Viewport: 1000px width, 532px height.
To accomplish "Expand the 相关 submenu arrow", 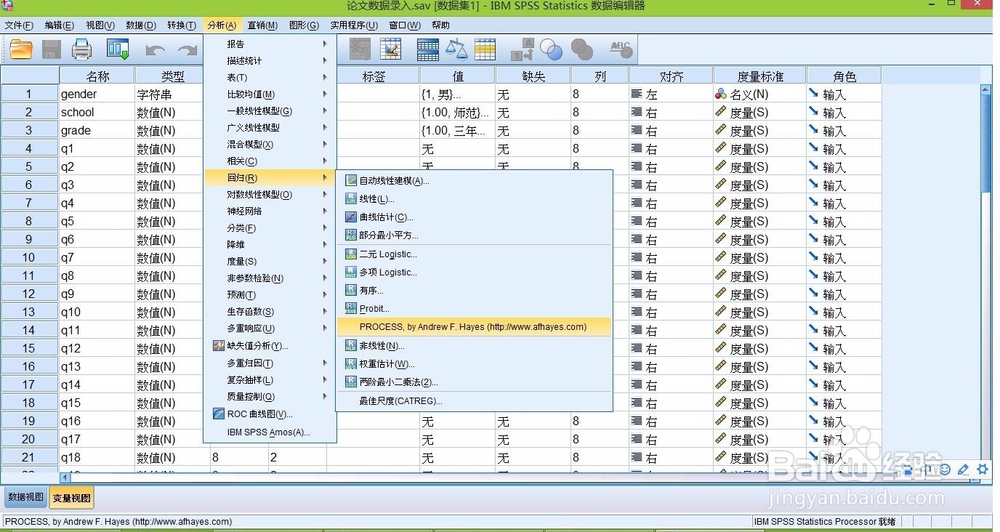I will click(325, 161).
